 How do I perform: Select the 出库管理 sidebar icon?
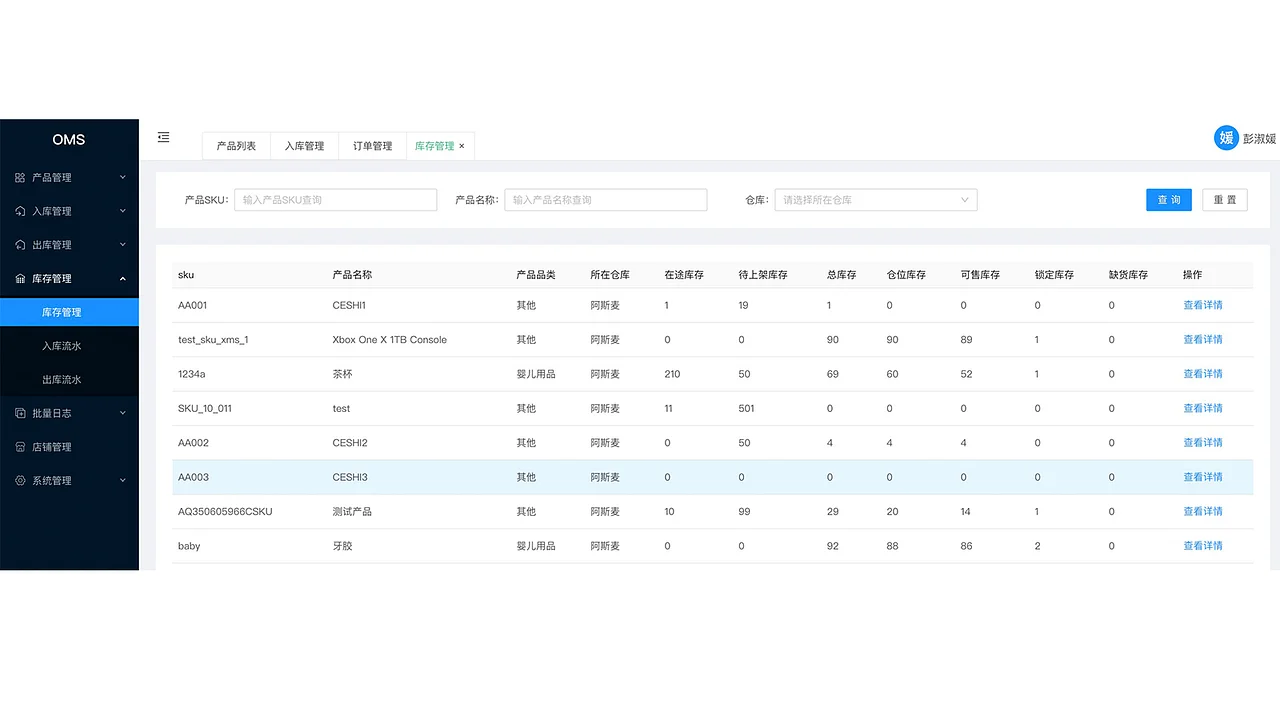click(x=22, y=245)
